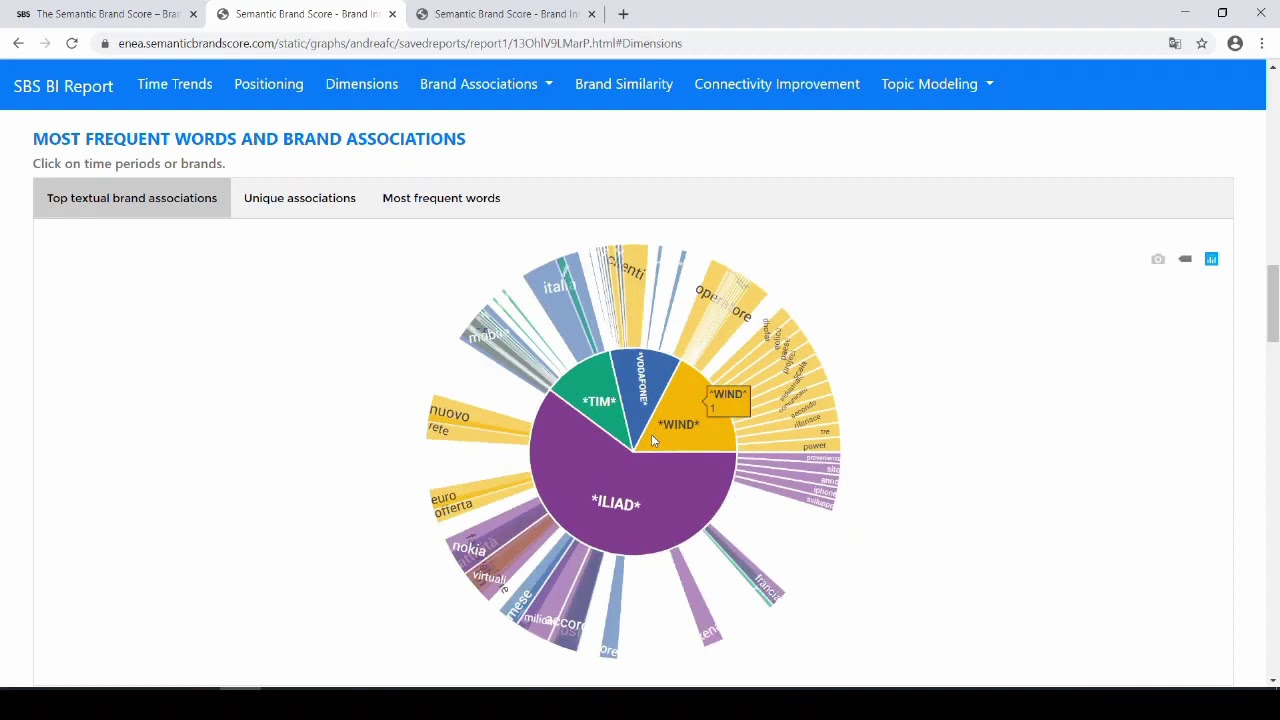Open the Plotly bar-chart logo icon
Viewport: 1280px width, 720px height.
[1211, 259]
